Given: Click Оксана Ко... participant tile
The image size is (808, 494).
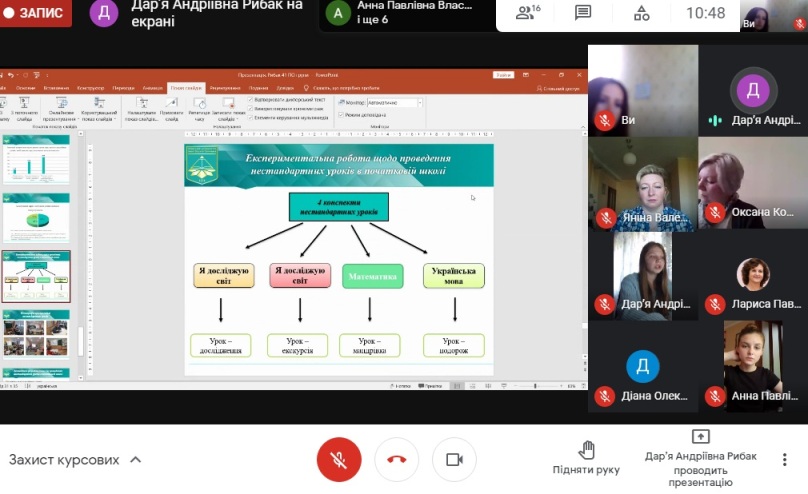Looking at the screenshot, I should [753, 182].
